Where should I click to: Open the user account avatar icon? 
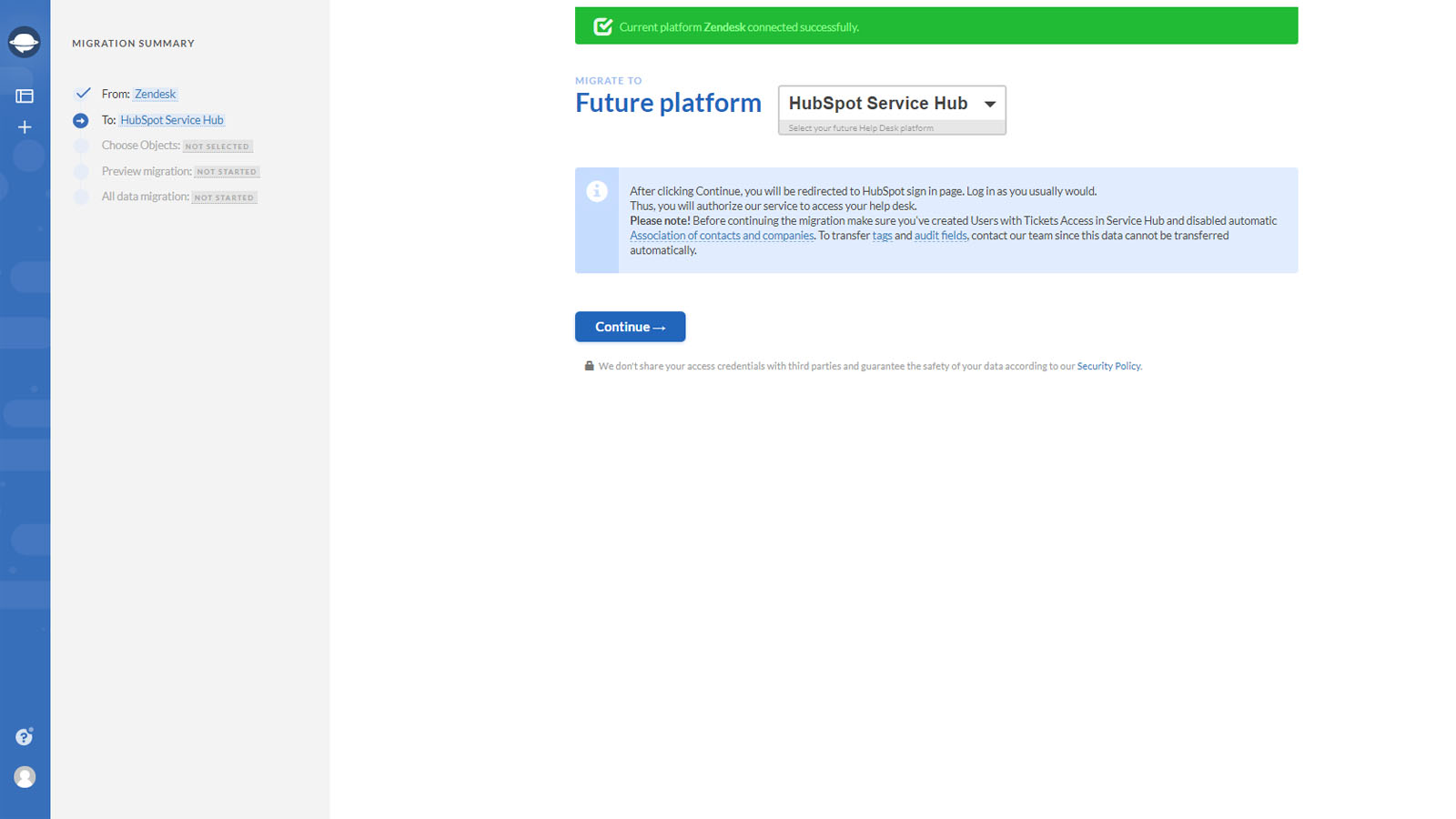pyautogui.click(x=25, y=777)
